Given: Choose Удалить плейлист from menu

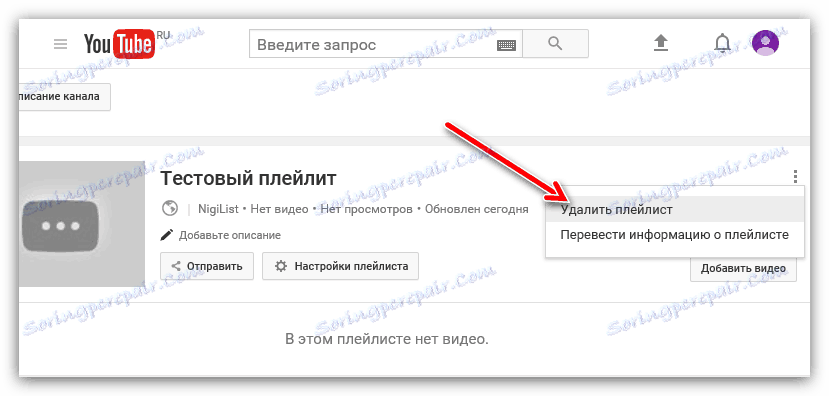Looking at the screenshot, I should 675,210.
